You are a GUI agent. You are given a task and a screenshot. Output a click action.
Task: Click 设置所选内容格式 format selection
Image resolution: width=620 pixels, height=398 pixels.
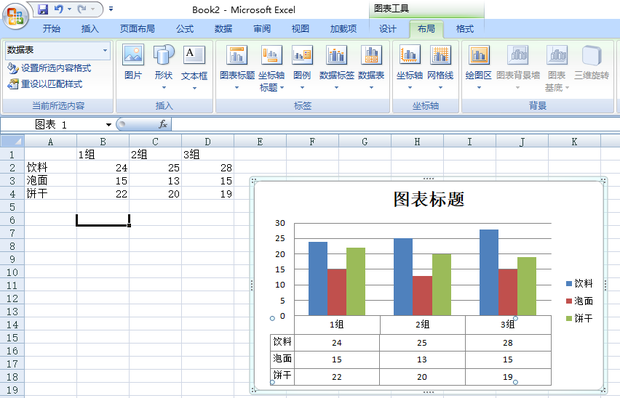point(49,68)
